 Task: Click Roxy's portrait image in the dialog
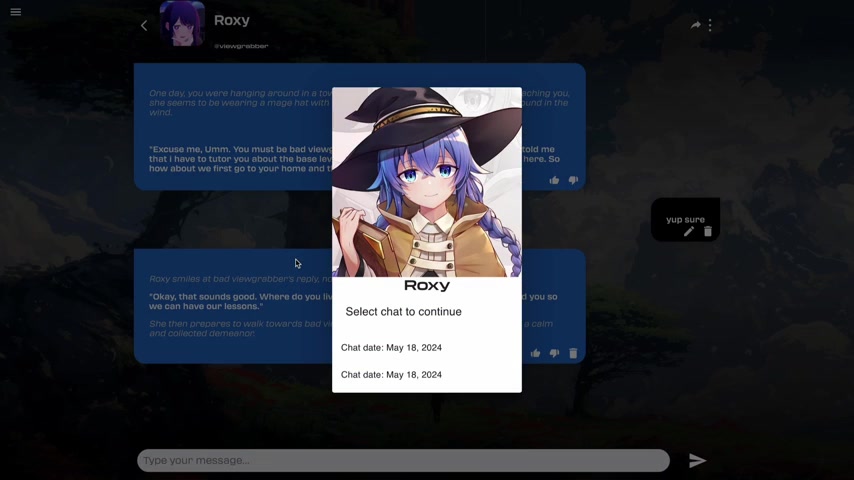click(x=427, y=182)
